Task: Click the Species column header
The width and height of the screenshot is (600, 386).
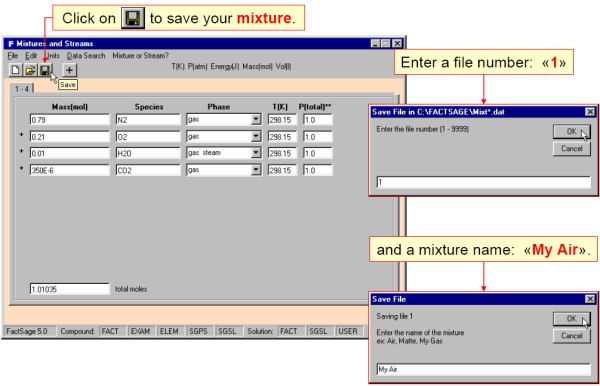Action: coord(149,107)
